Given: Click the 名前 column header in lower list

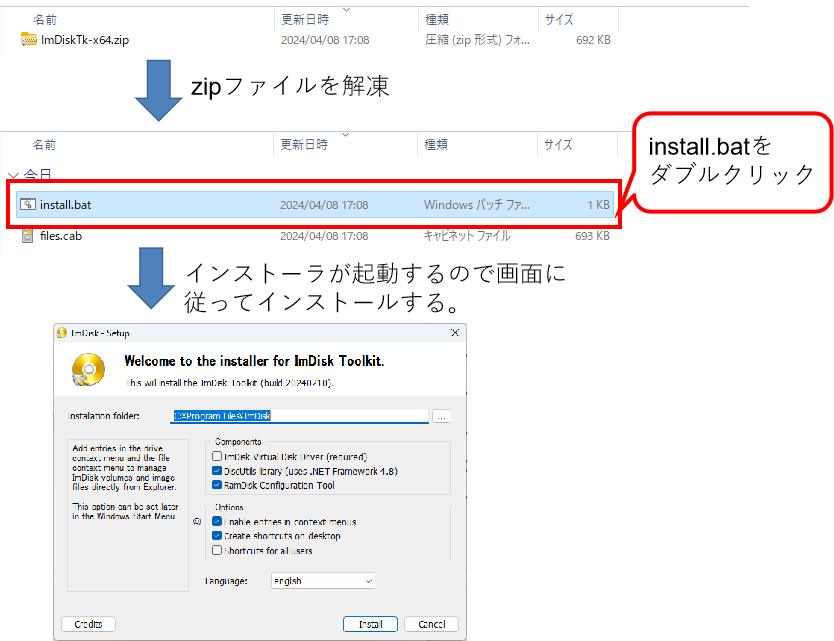Looking at the screenshot, I should [x=44, y=144].
